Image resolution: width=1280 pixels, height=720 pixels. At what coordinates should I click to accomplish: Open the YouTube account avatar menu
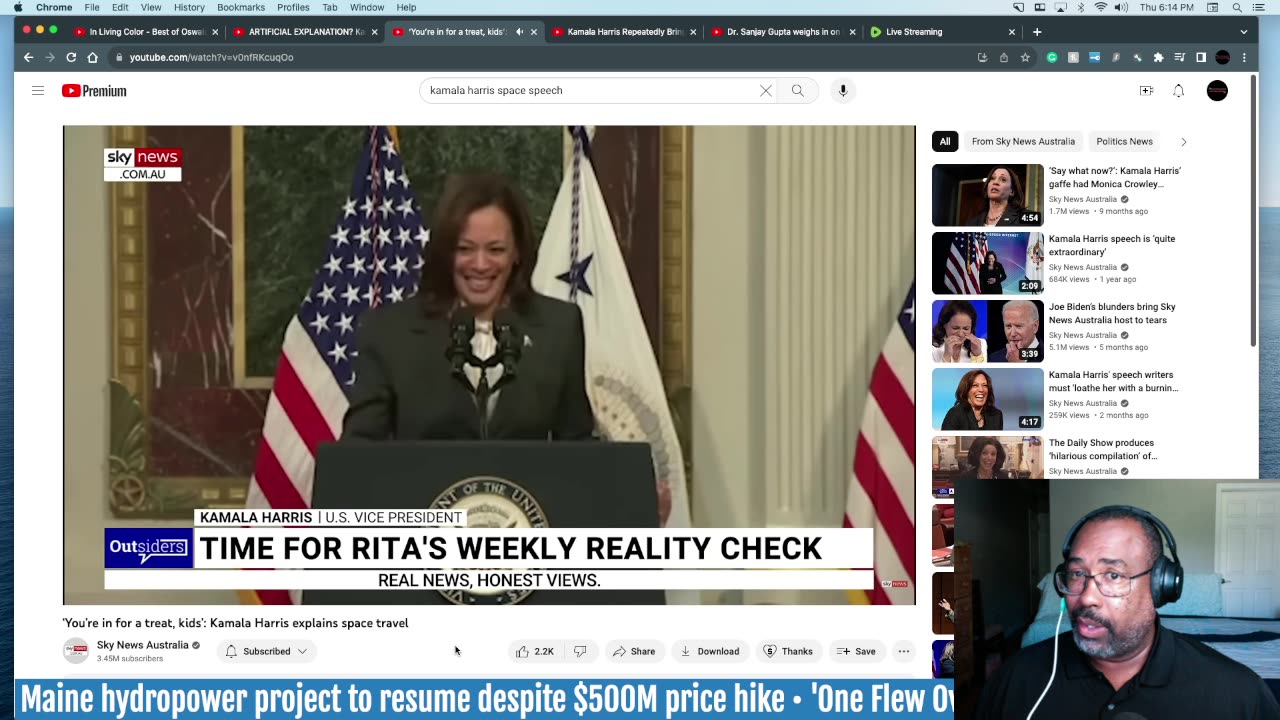pos(1217,91)
